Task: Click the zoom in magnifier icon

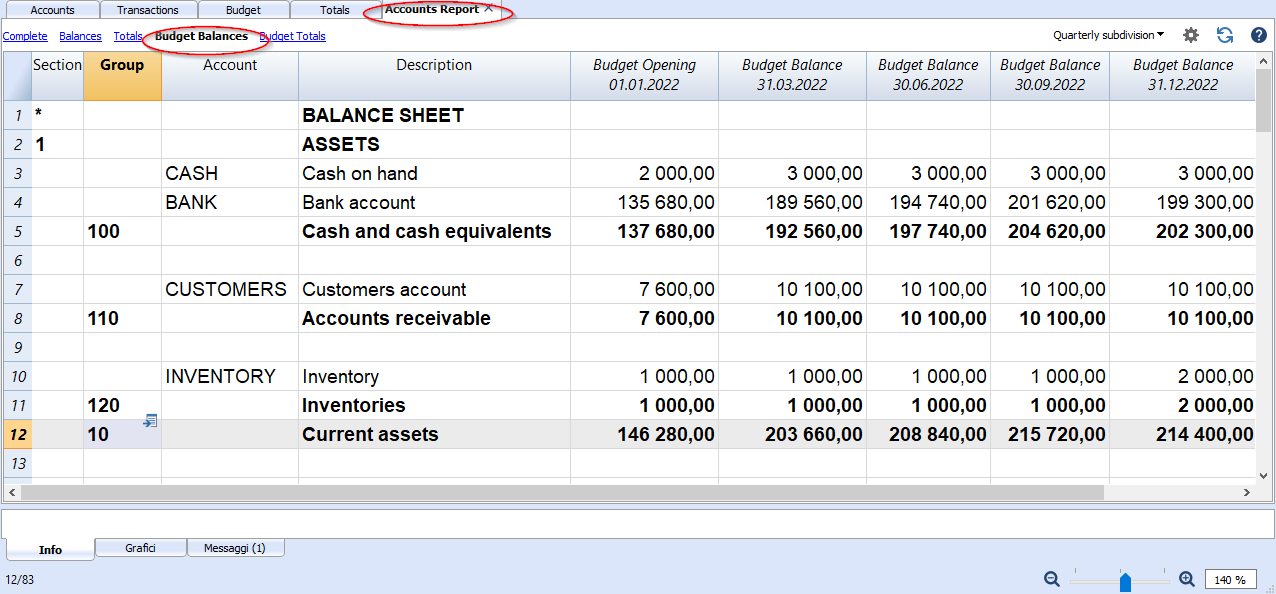Action: [1187, 579]
